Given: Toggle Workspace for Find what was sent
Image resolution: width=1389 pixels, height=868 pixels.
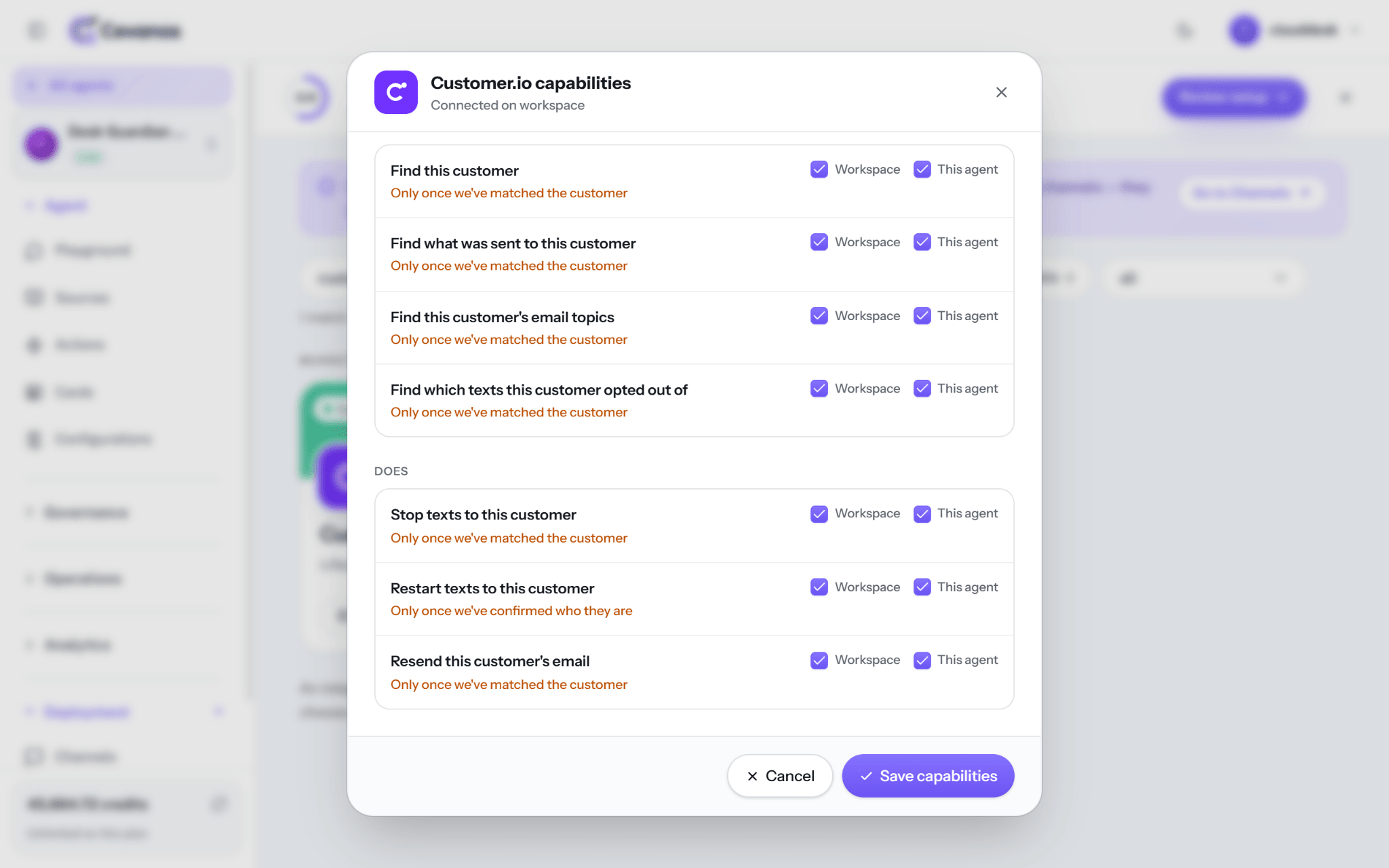Looking at the screenshot, I should (819, 242).
